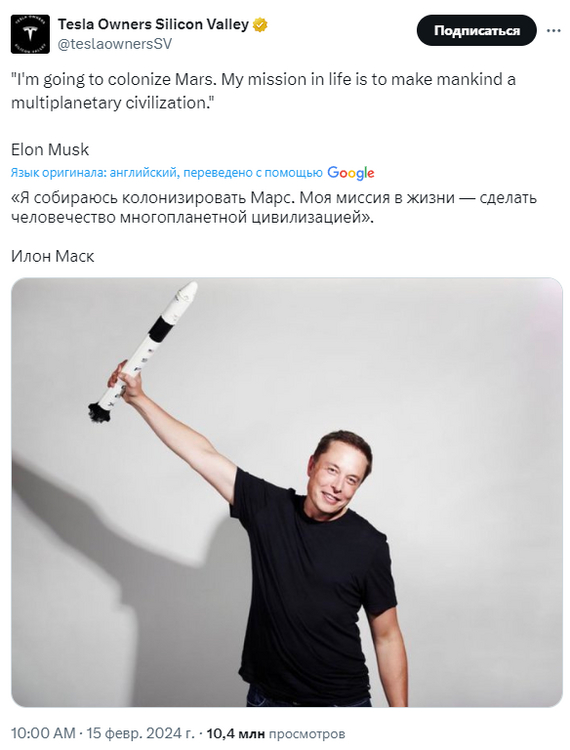
Task: Open the Tesla Owners Silicon Valley avatar
Action: tap(30, 34)
